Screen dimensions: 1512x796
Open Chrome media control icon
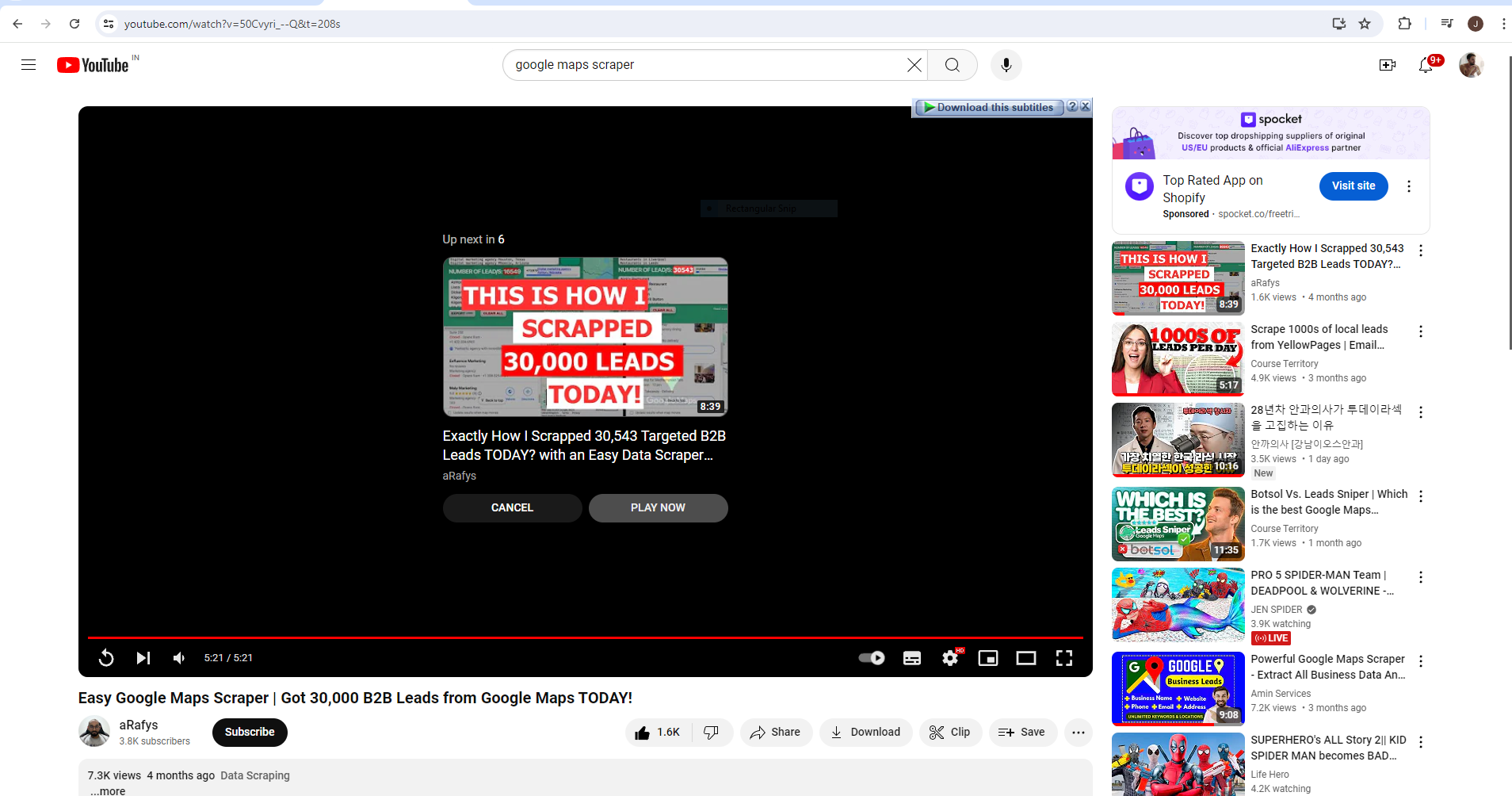tap(1447, 24)
